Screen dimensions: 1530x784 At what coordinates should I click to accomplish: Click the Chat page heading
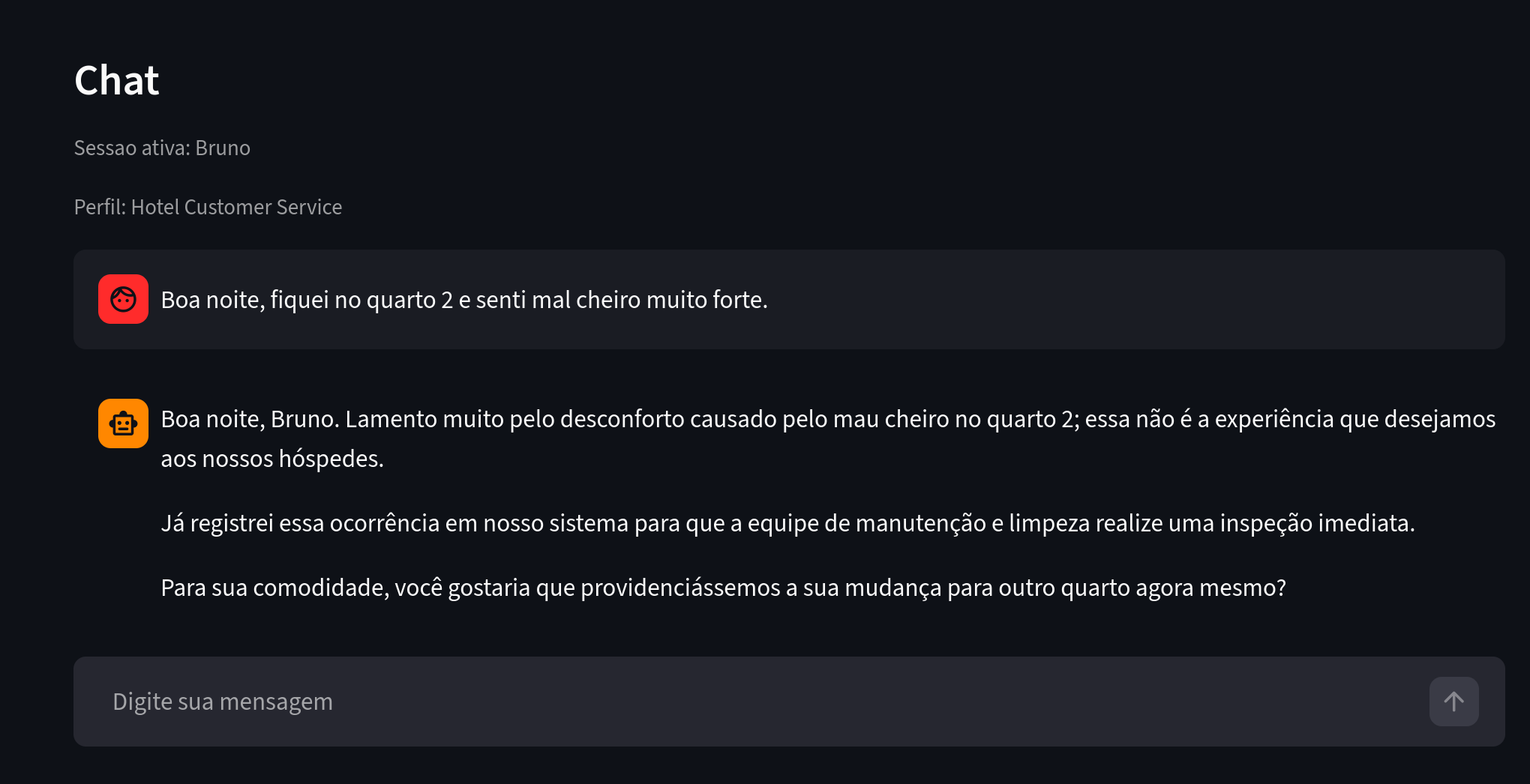click(x=116, y=80)
